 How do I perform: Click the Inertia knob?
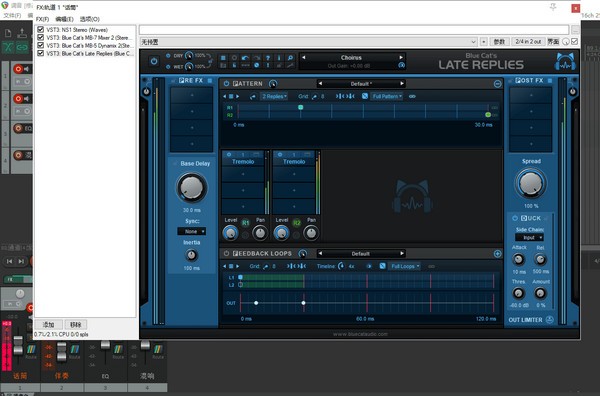(x=191, y=255)
